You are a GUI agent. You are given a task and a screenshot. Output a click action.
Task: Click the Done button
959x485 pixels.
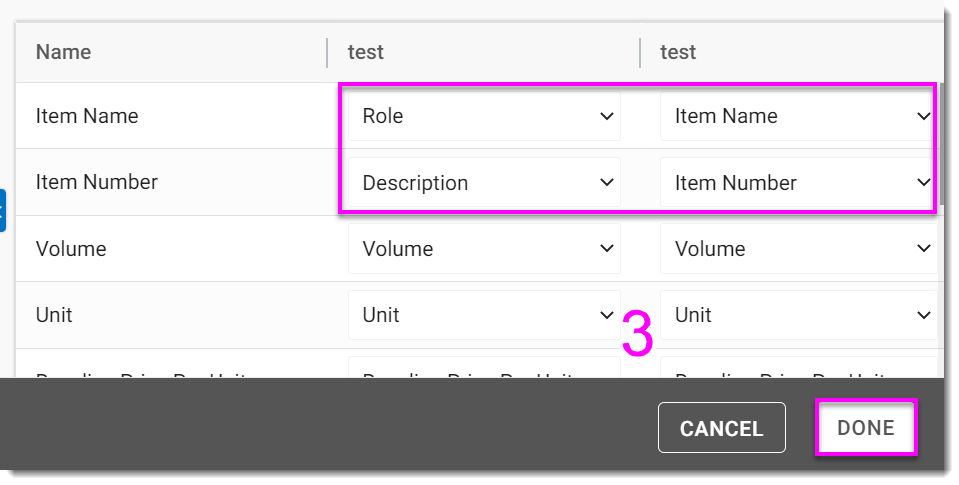tap(866, 428)
